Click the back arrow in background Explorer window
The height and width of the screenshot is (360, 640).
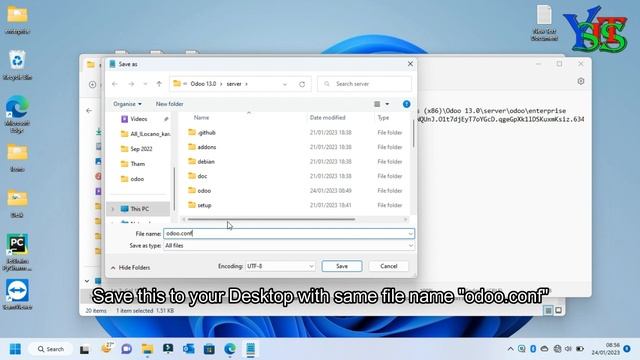pos(89,111)
